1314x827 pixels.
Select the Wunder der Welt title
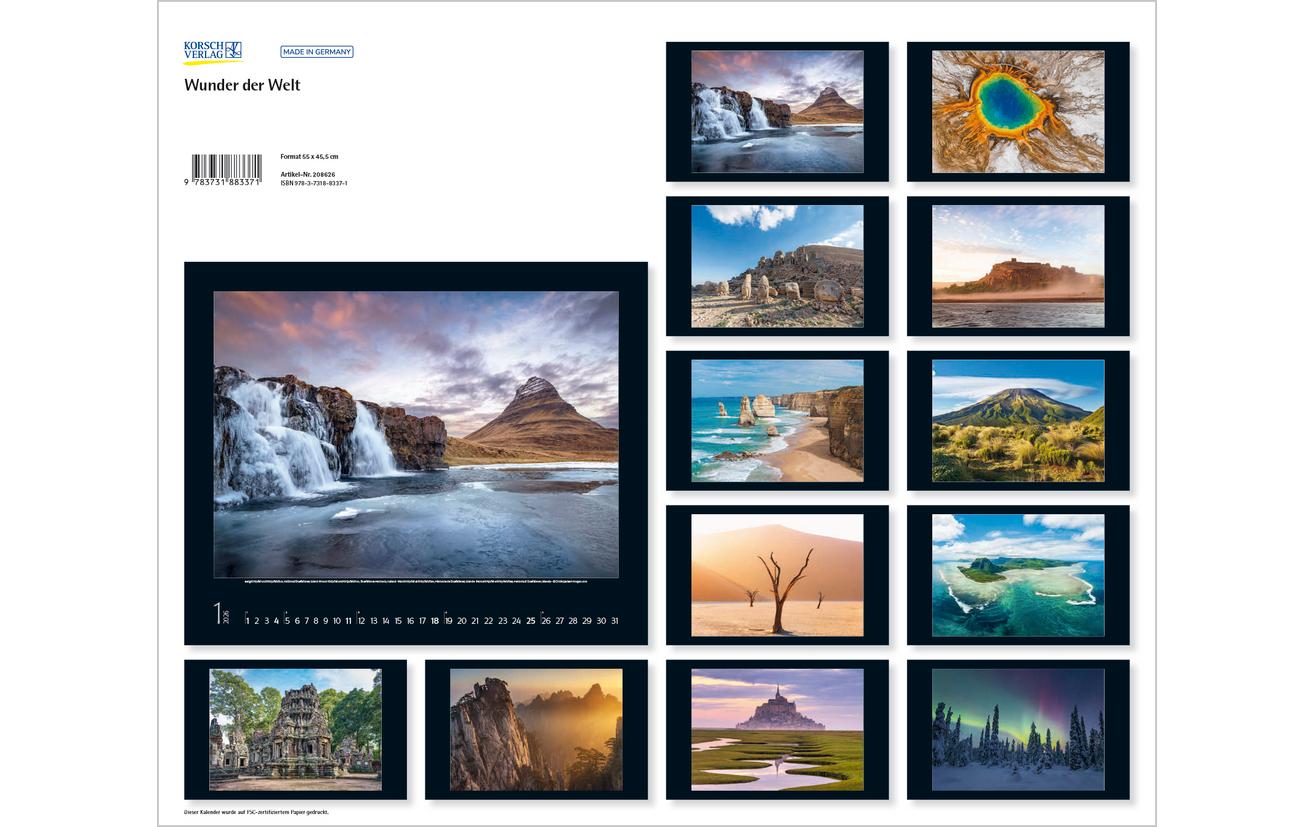pos(242,85)
